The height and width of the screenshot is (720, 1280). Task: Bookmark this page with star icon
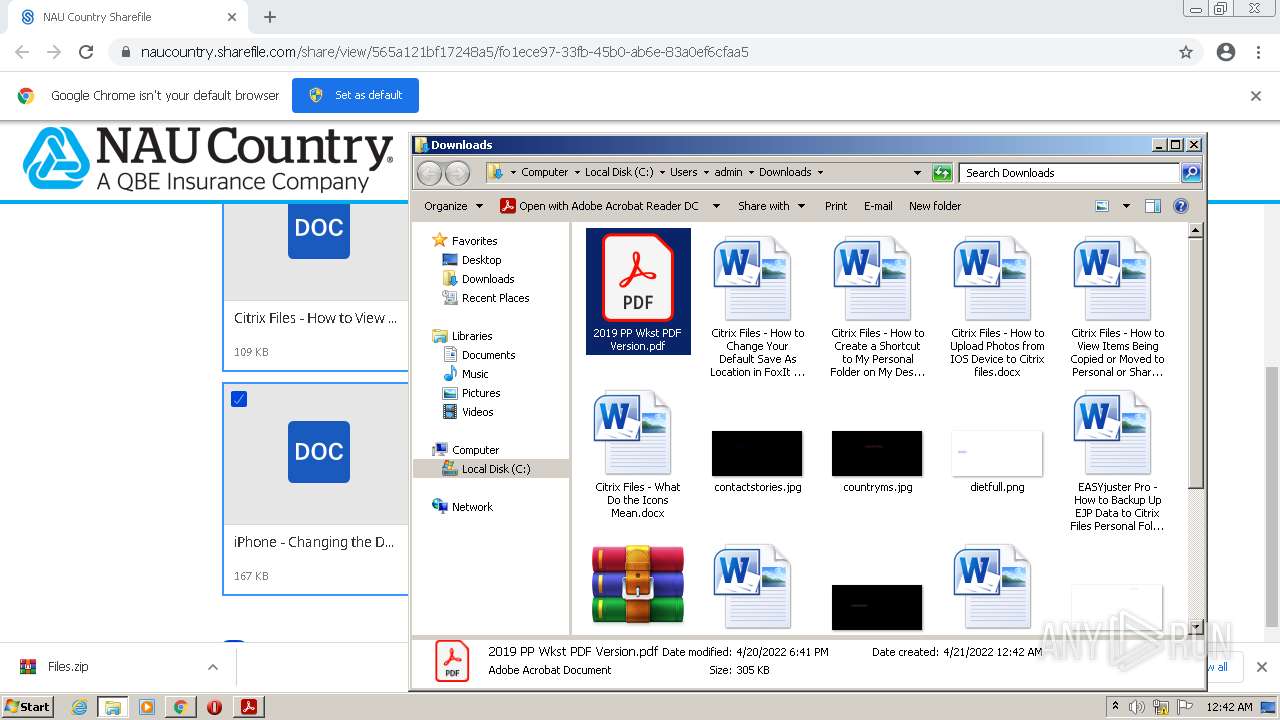pyautogui.click(x=1186, y=52)
